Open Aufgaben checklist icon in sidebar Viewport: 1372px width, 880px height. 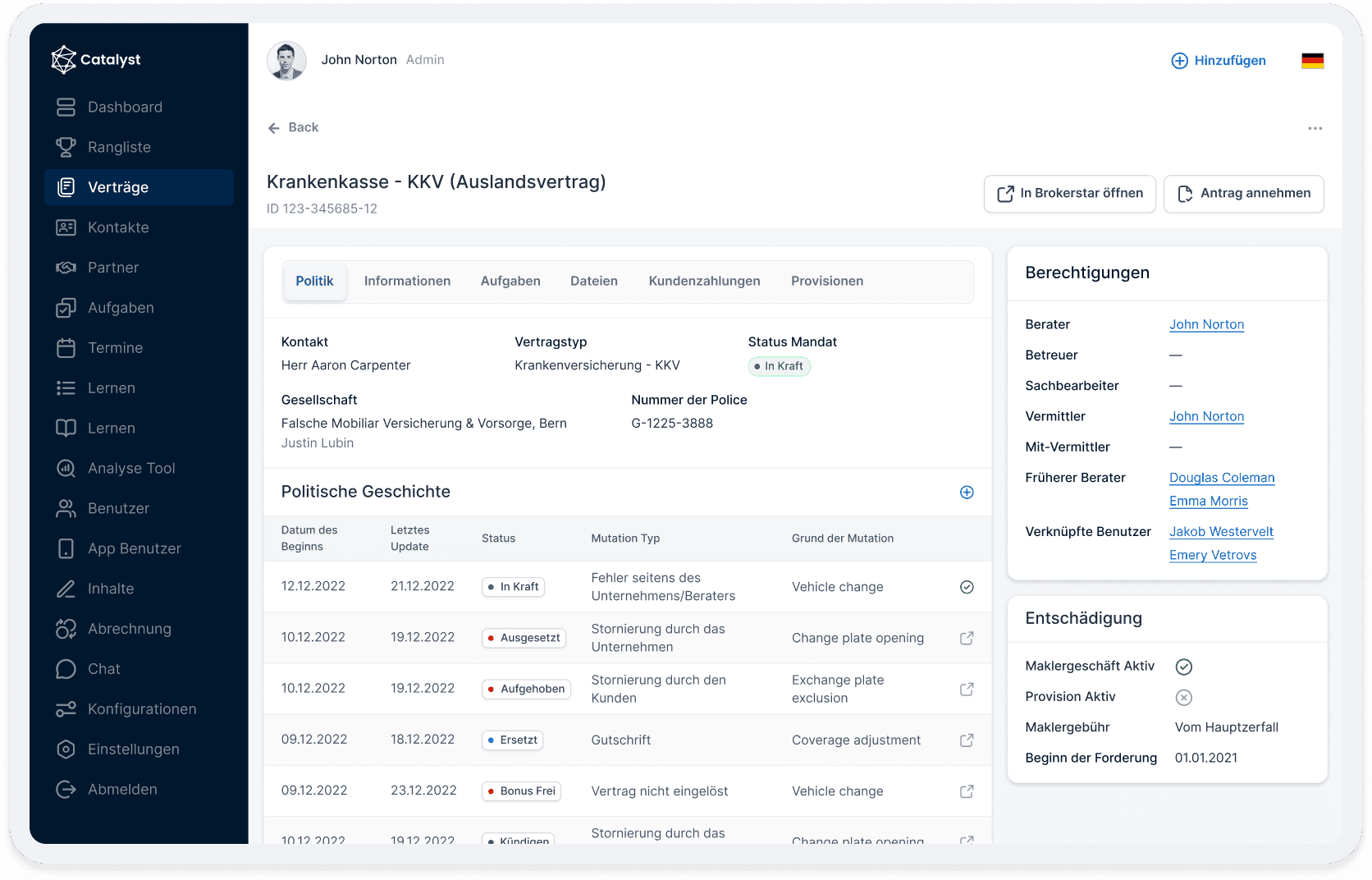[66, 308]
